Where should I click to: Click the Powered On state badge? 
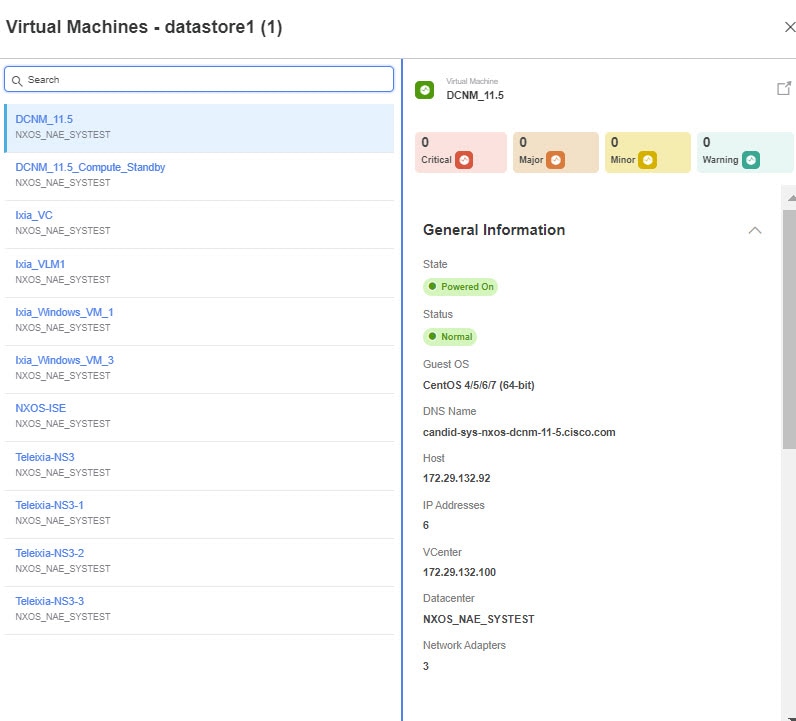coord(460,287)
